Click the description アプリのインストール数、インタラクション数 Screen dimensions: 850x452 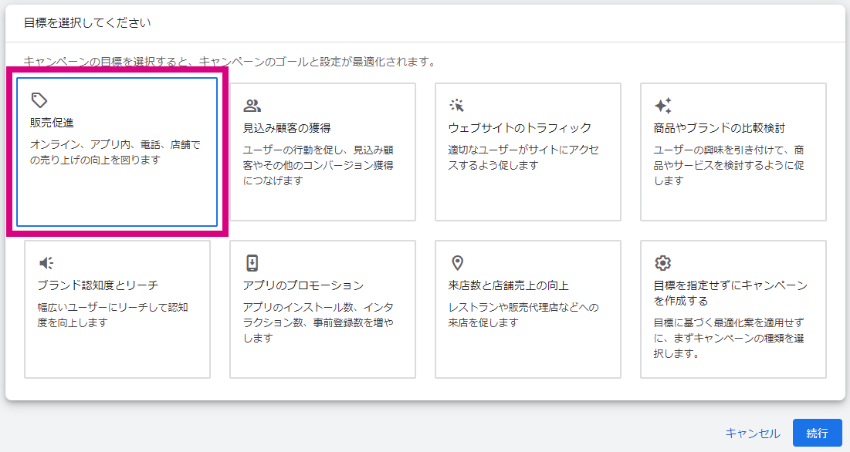point(318,322)
